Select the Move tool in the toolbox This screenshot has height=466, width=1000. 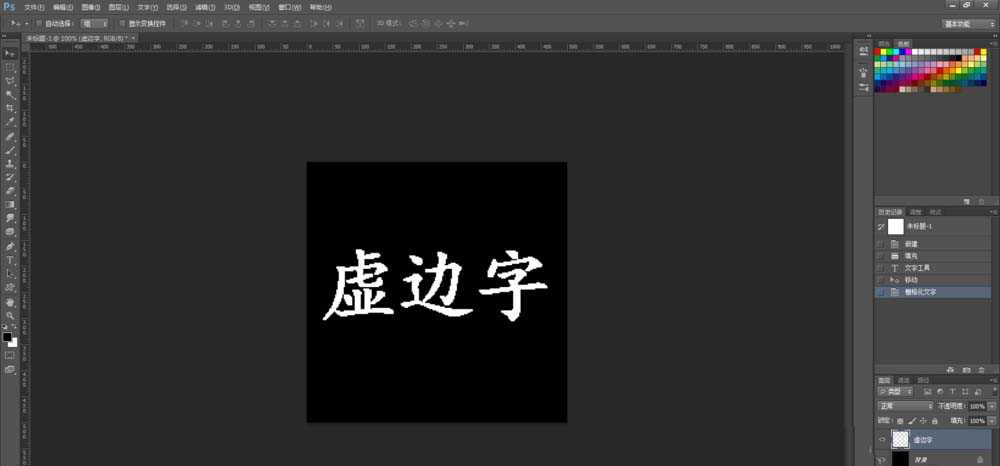10,53
